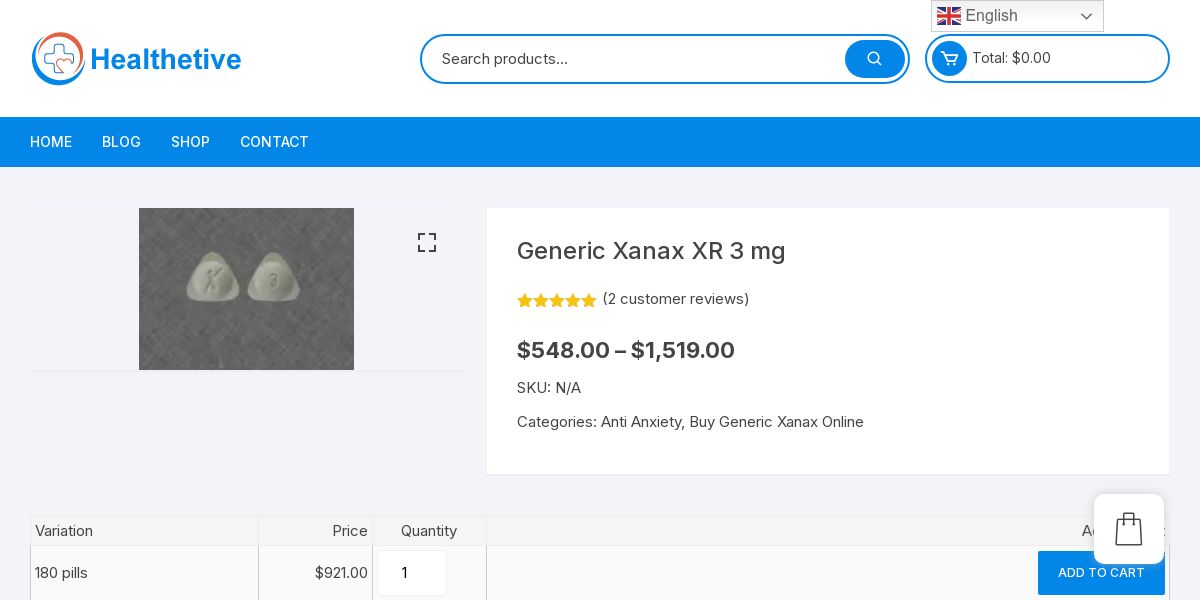
Task: Open the 2 customer reviews link
Action: [x=676, y=299]
